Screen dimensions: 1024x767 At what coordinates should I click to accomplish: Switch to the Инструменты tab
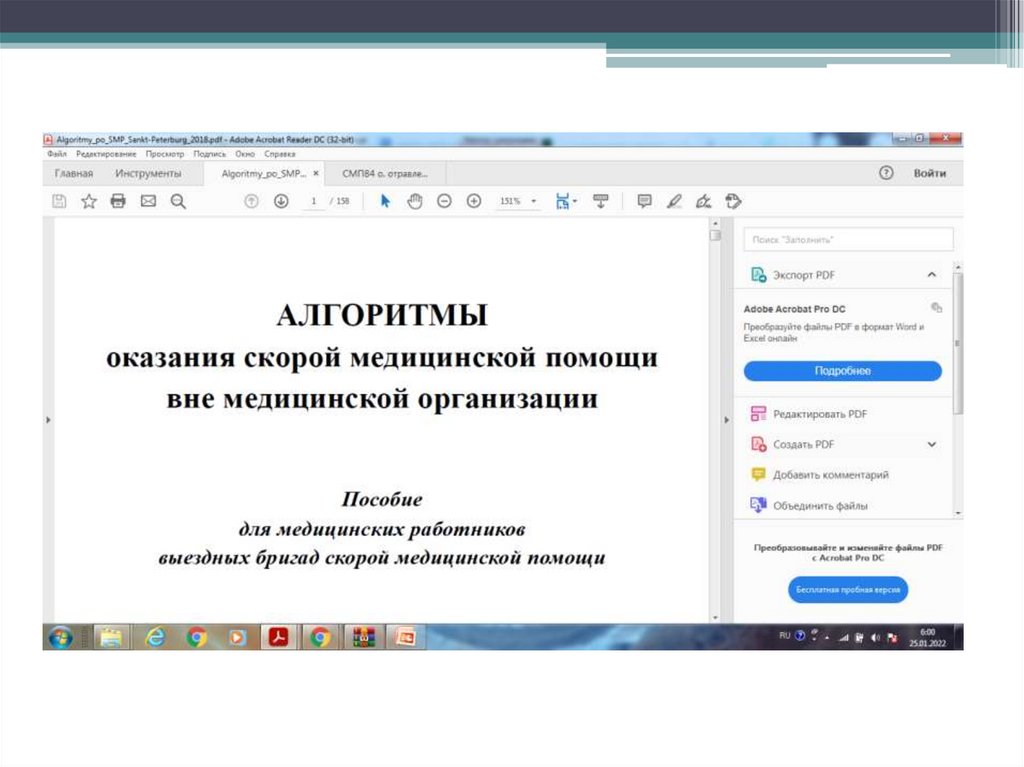[x=148, y=173]
